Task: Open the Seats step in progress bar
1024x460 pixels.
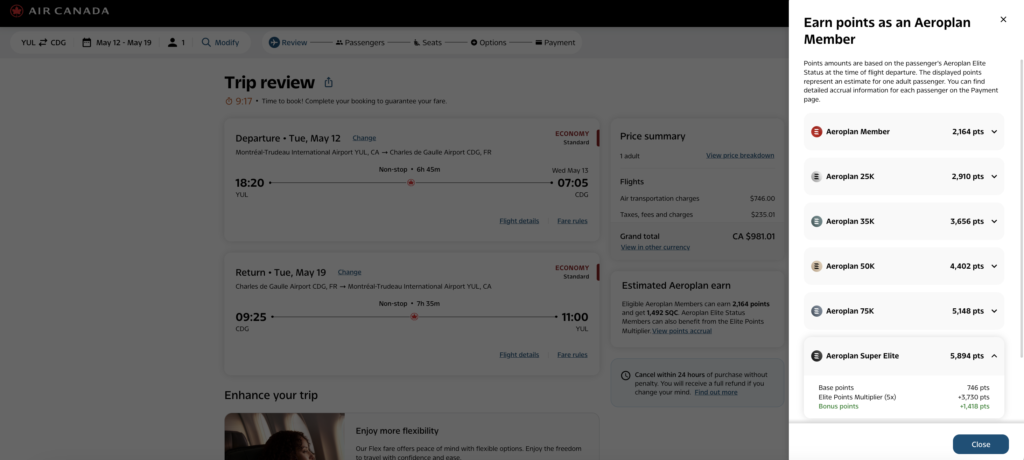Action: tap(427, 43)
